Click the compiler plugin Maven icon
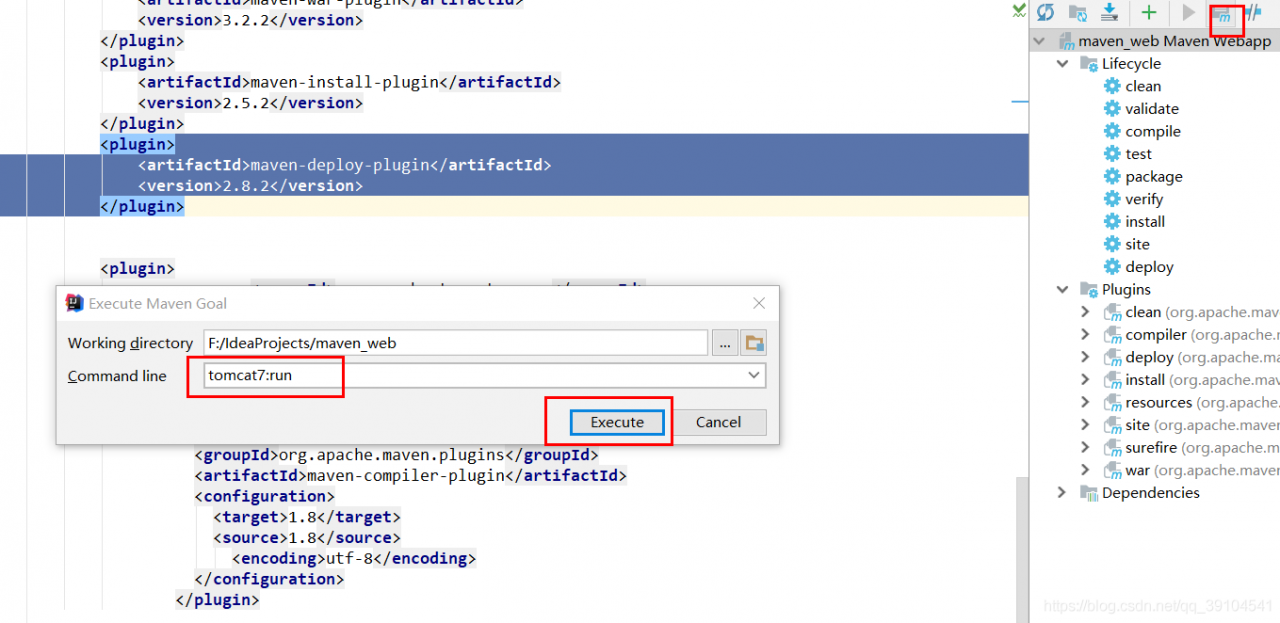This screenshot has height=623, width=1280. pos(1112,335)
